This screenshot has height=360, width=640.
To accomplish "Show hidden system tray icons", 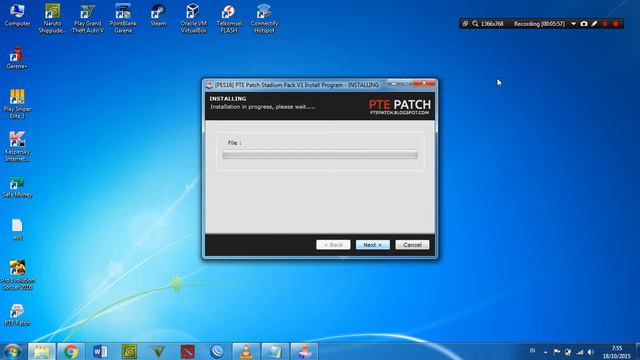I will click(546, 352).
